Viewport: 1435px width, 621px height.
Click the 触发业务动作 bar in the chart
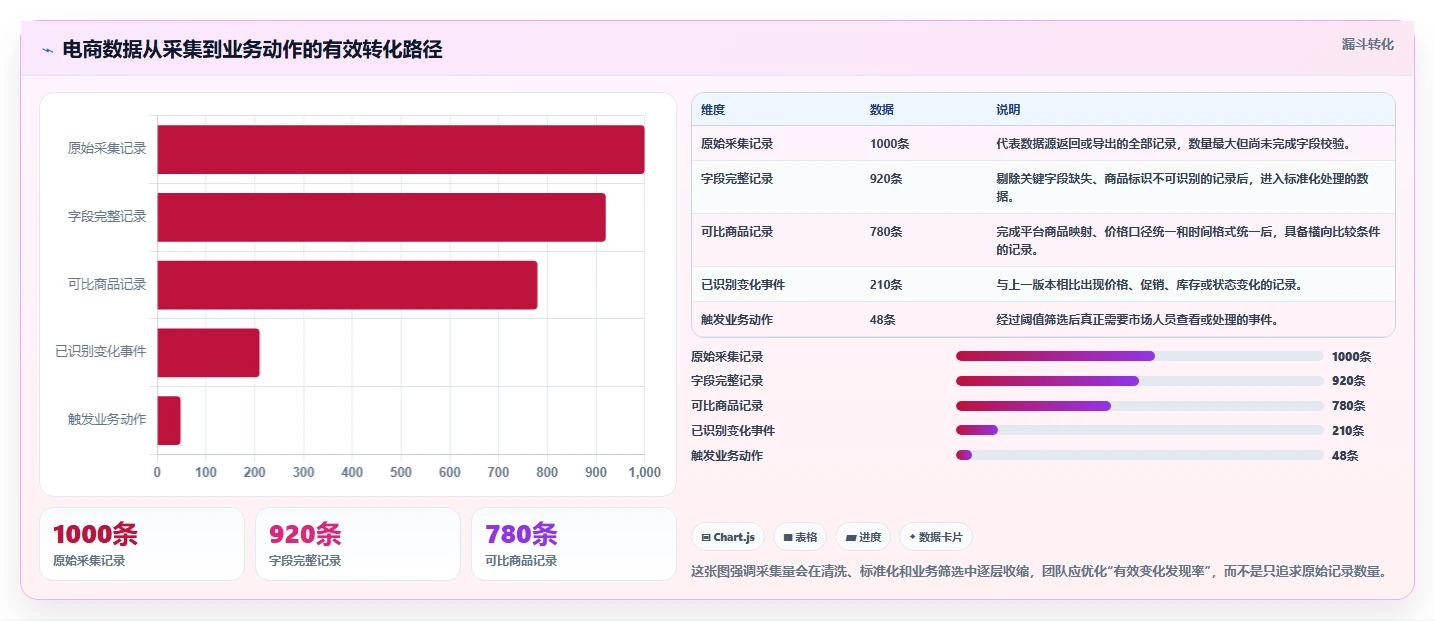(x=169, y=420)
